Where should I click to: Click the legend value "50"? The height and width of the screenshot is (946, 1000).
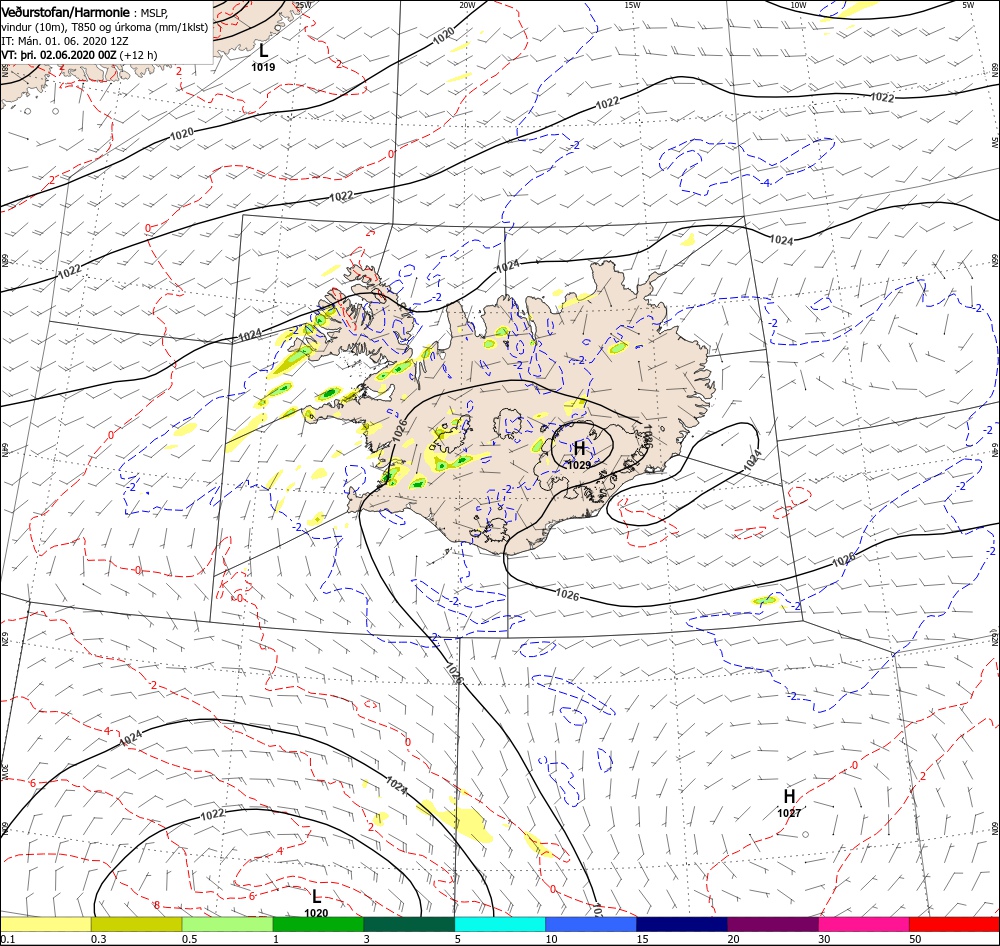pos(916,939)
